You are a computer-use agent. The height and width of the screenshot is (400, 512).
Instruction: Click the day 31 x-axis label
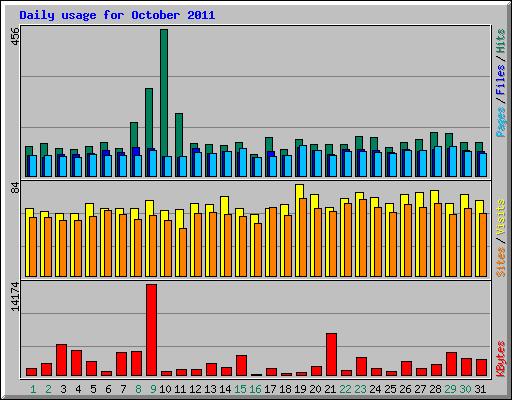[x=480, y=389]
